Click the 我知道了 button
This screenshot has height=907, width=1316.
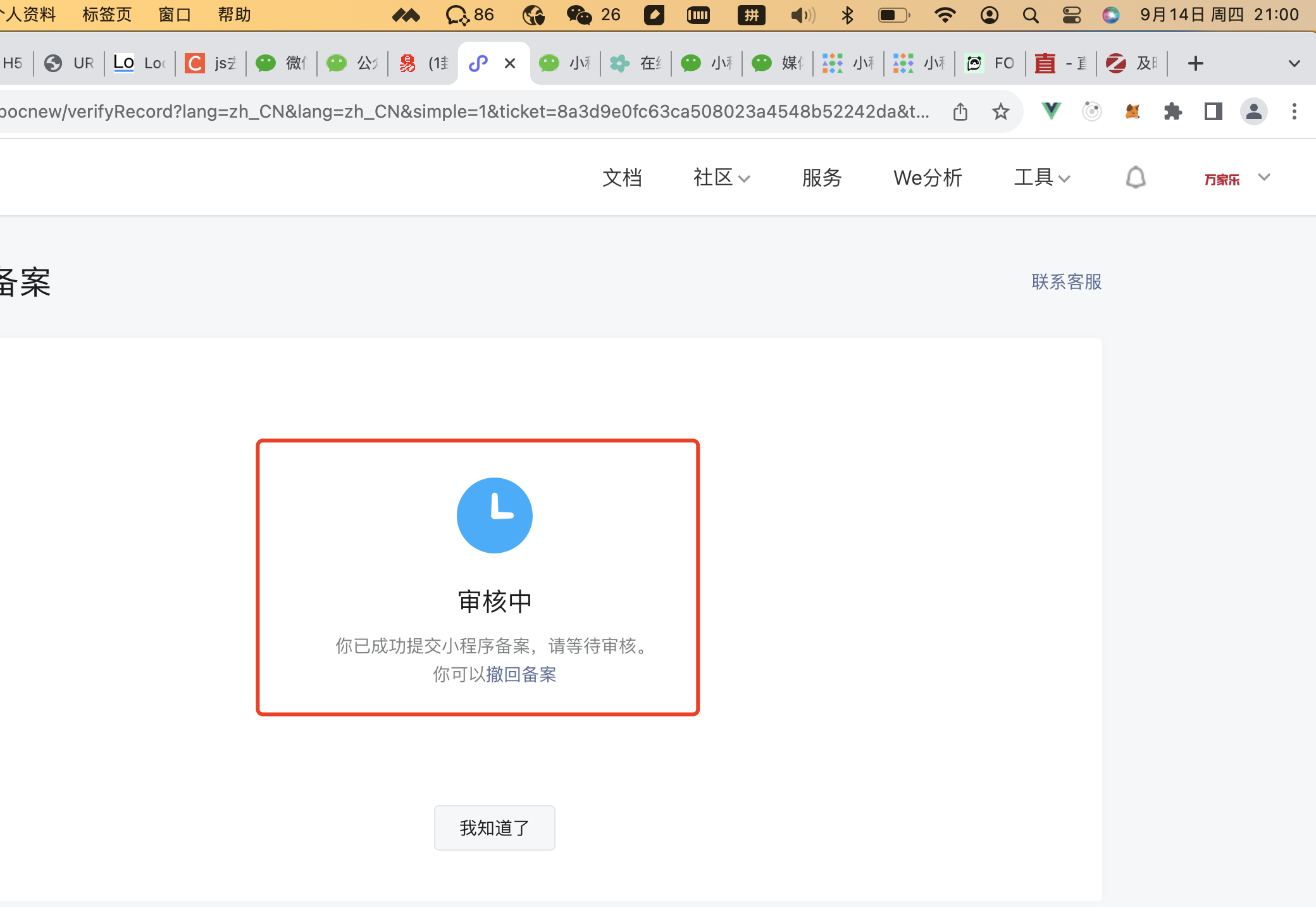click(x=494, y=827)
